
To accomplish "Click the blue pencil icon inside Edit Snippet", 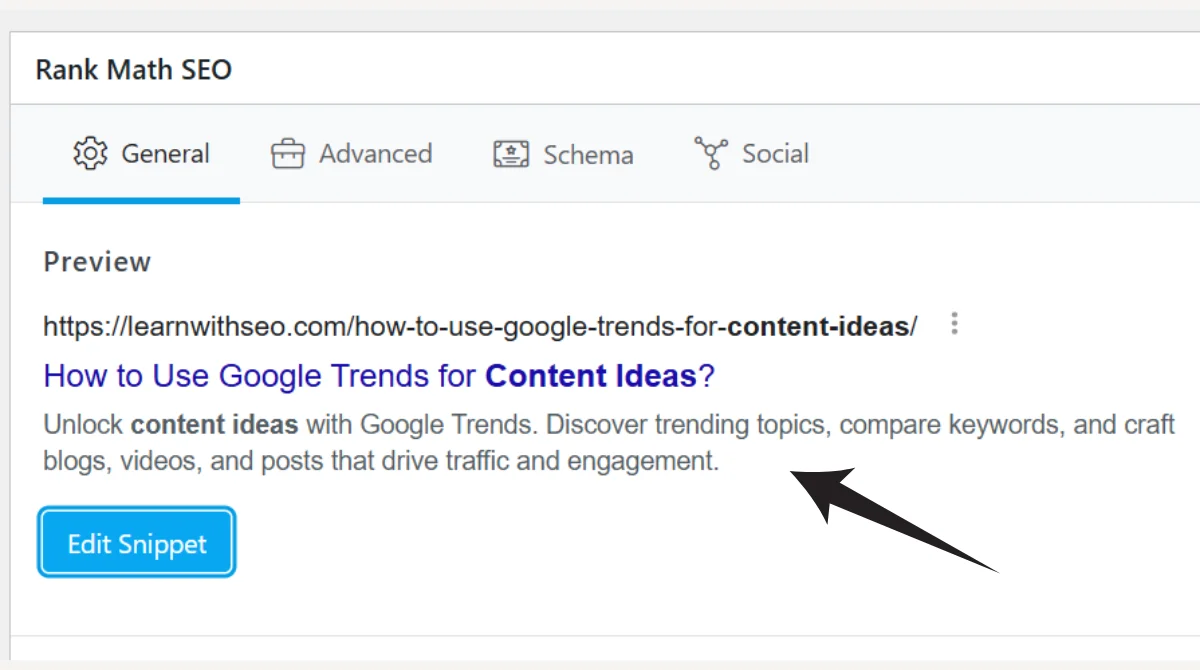I will (x=136, y=541).
